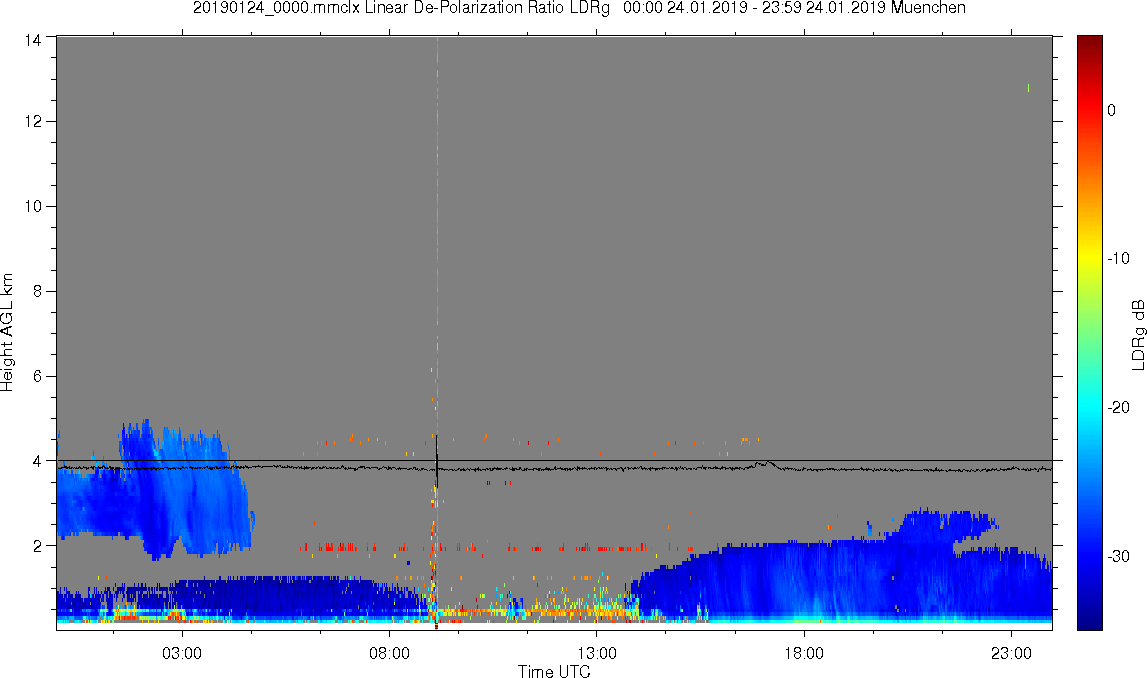Click the height tick label 4

(37, 461)
